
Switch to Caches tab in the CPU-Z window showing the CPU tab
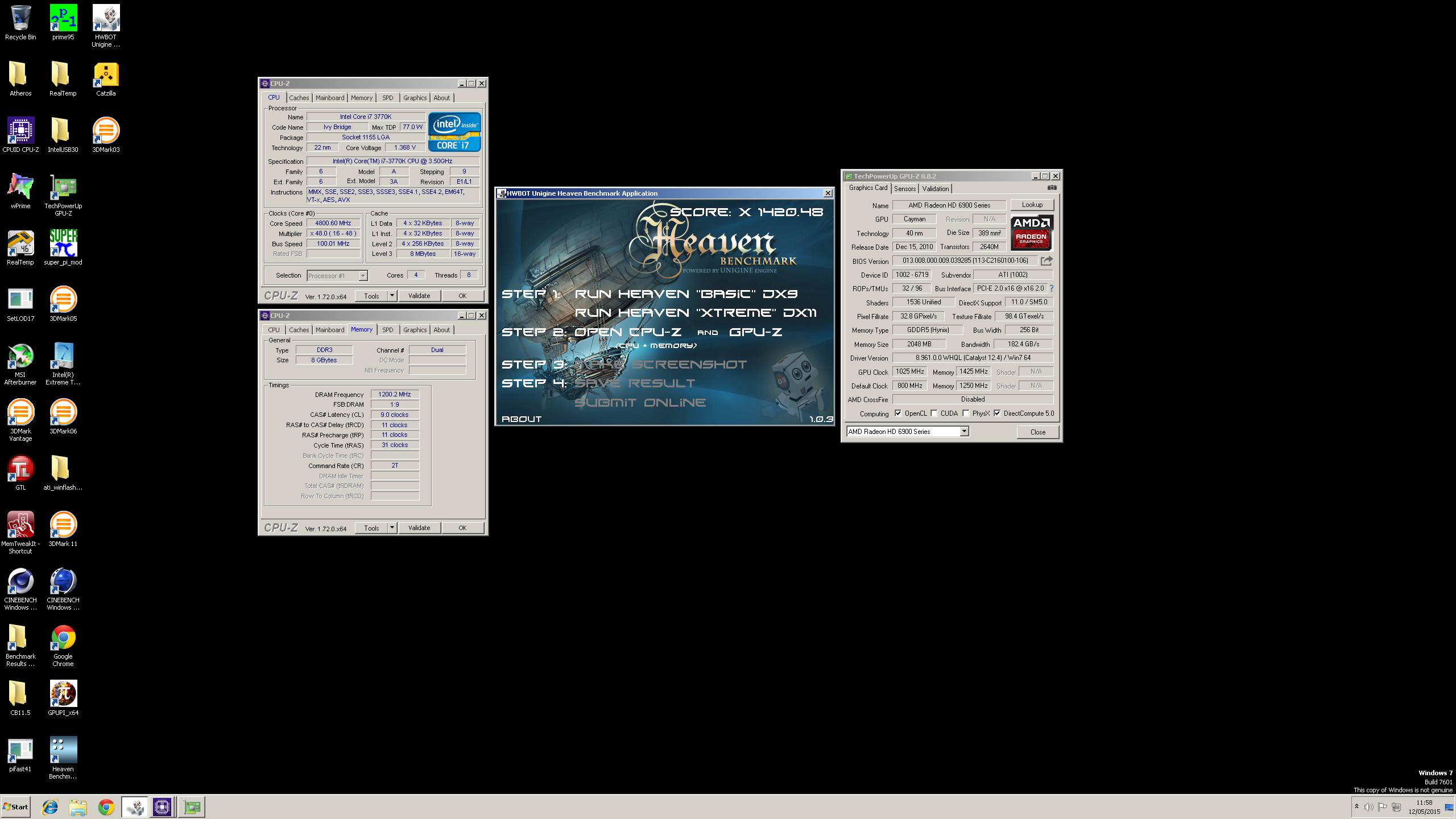coord(299,98)
